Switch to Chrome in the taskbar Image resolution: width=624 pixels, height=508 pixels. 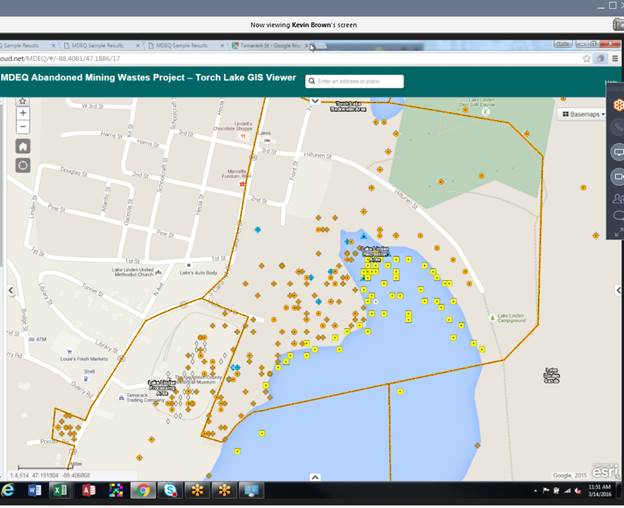(142, 490)
